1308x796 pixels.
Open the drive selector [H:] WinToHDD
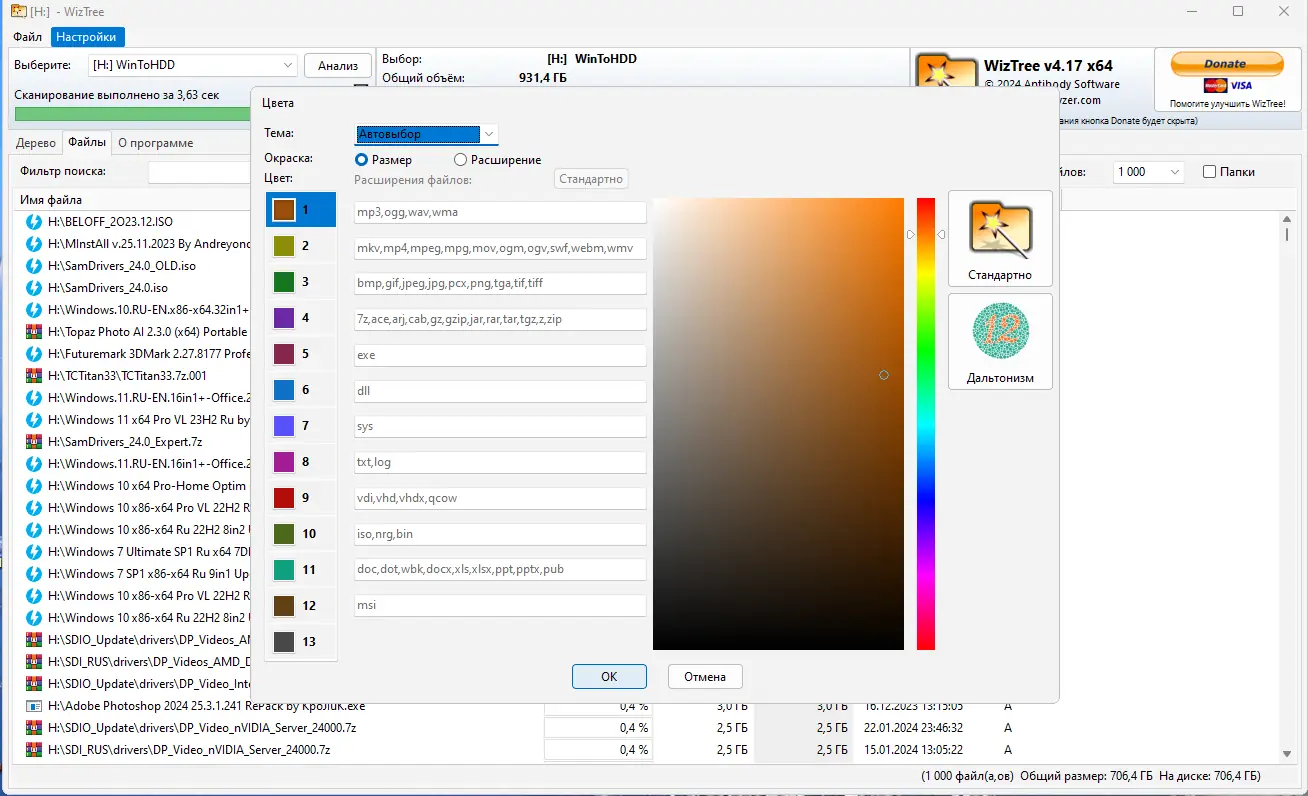(192, 65)
